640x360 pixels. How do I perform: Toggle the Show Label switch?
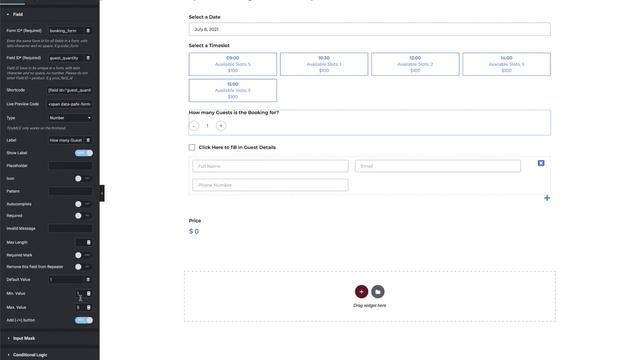pos(84,153)
